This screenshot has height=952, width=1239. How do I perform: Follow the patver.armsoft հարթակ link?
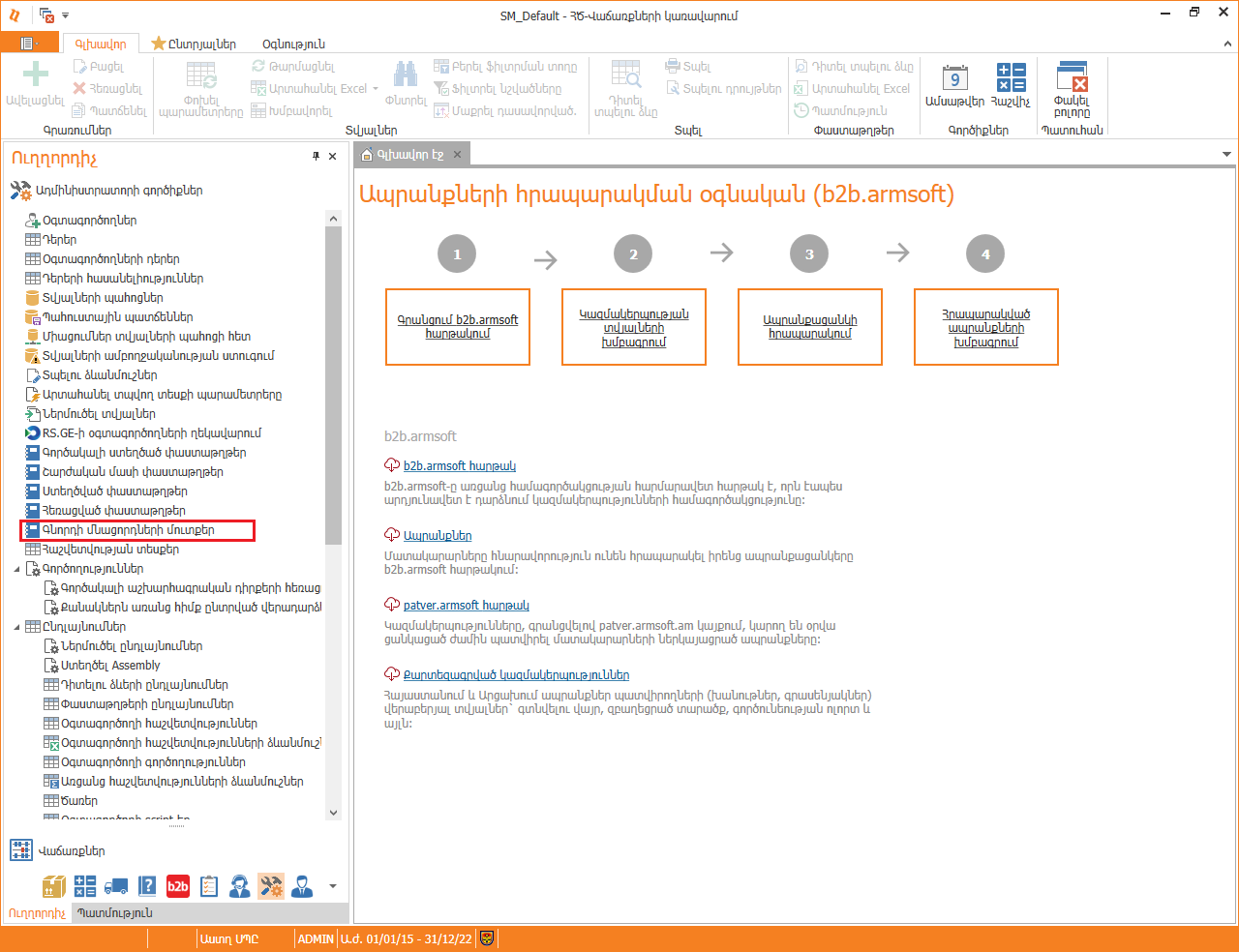467,605
